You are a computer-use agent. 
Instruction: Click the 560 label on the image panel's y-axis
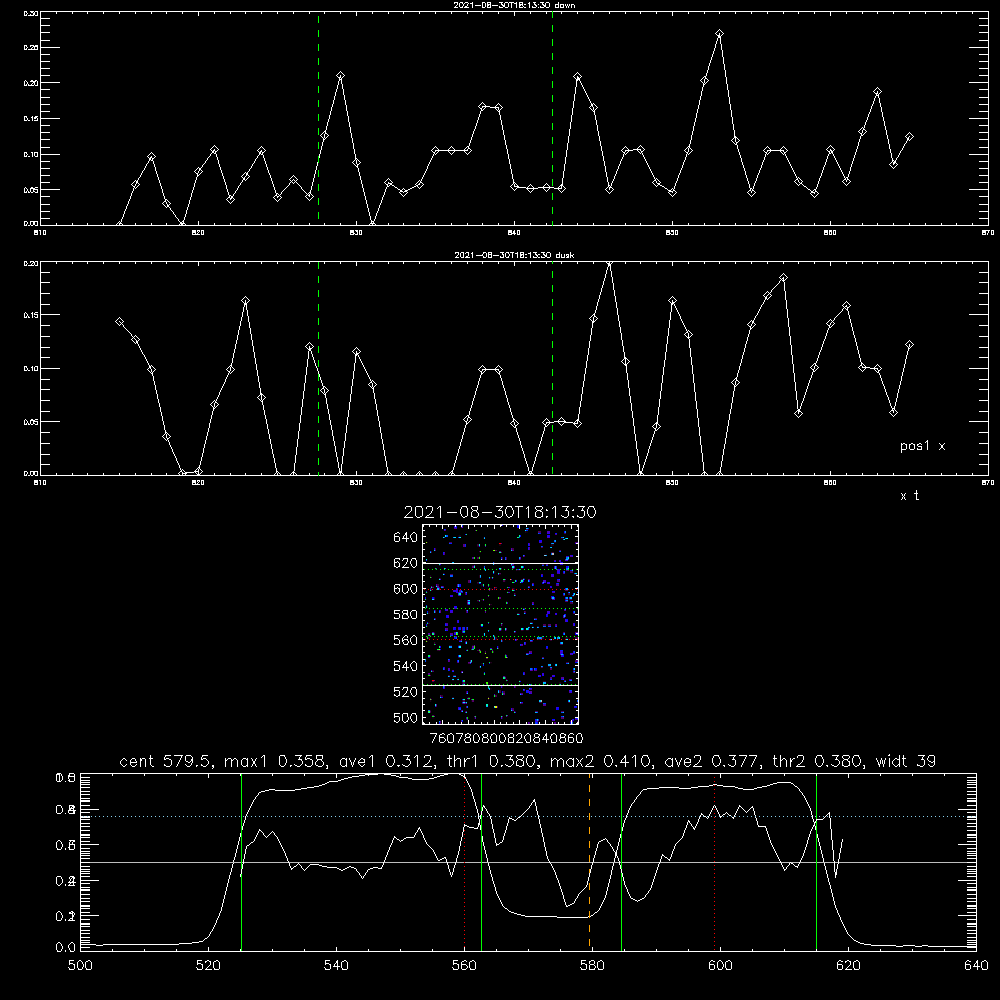[406, 640]
